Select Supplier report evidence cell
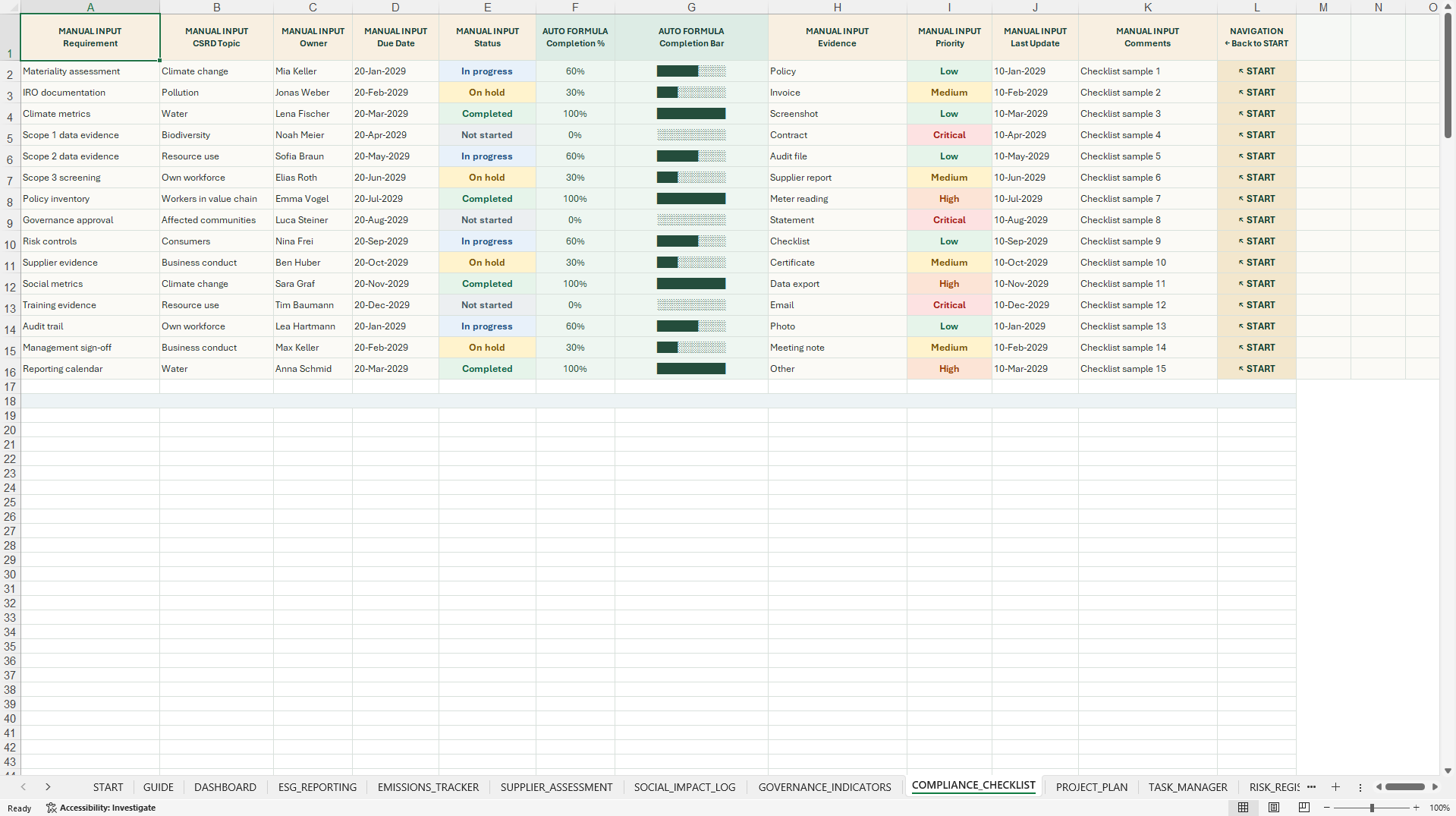1456x816 pixels. [x=837, y=178]
